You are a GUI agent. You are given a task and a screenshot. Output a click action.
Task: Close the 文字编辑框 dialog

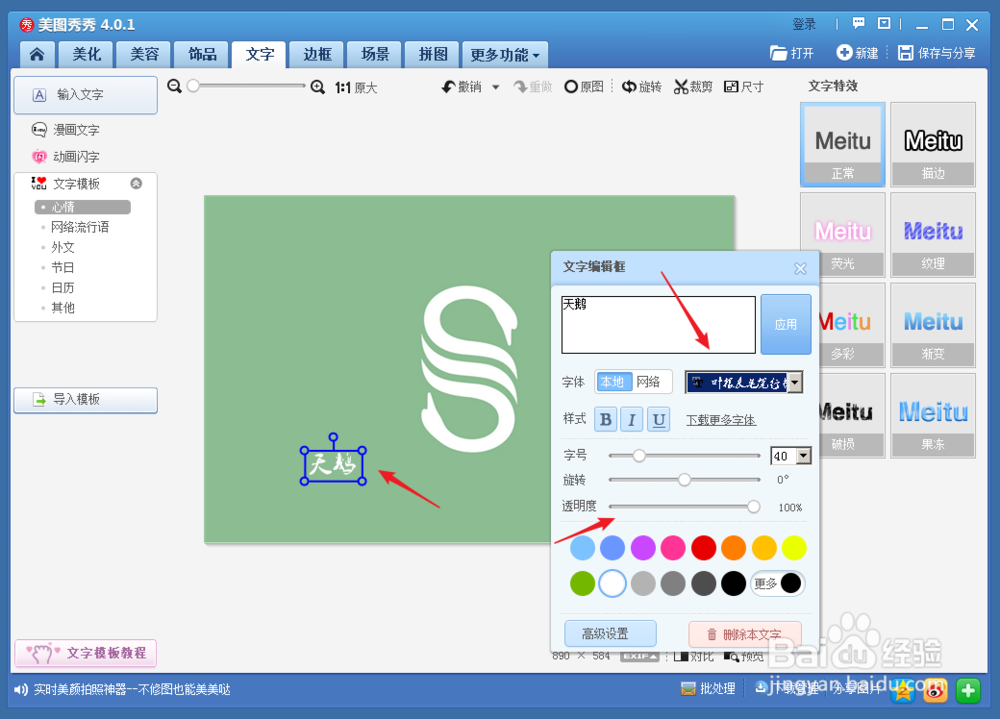[800, 269]
